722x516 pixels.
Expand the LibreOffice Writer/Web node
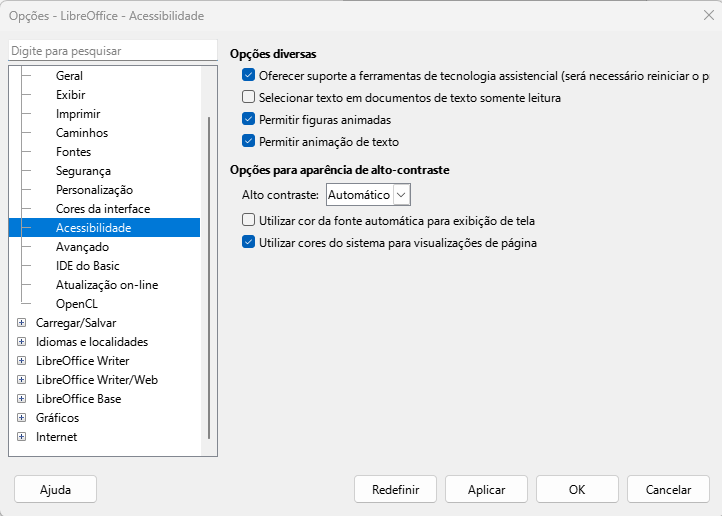click(21, 380)
